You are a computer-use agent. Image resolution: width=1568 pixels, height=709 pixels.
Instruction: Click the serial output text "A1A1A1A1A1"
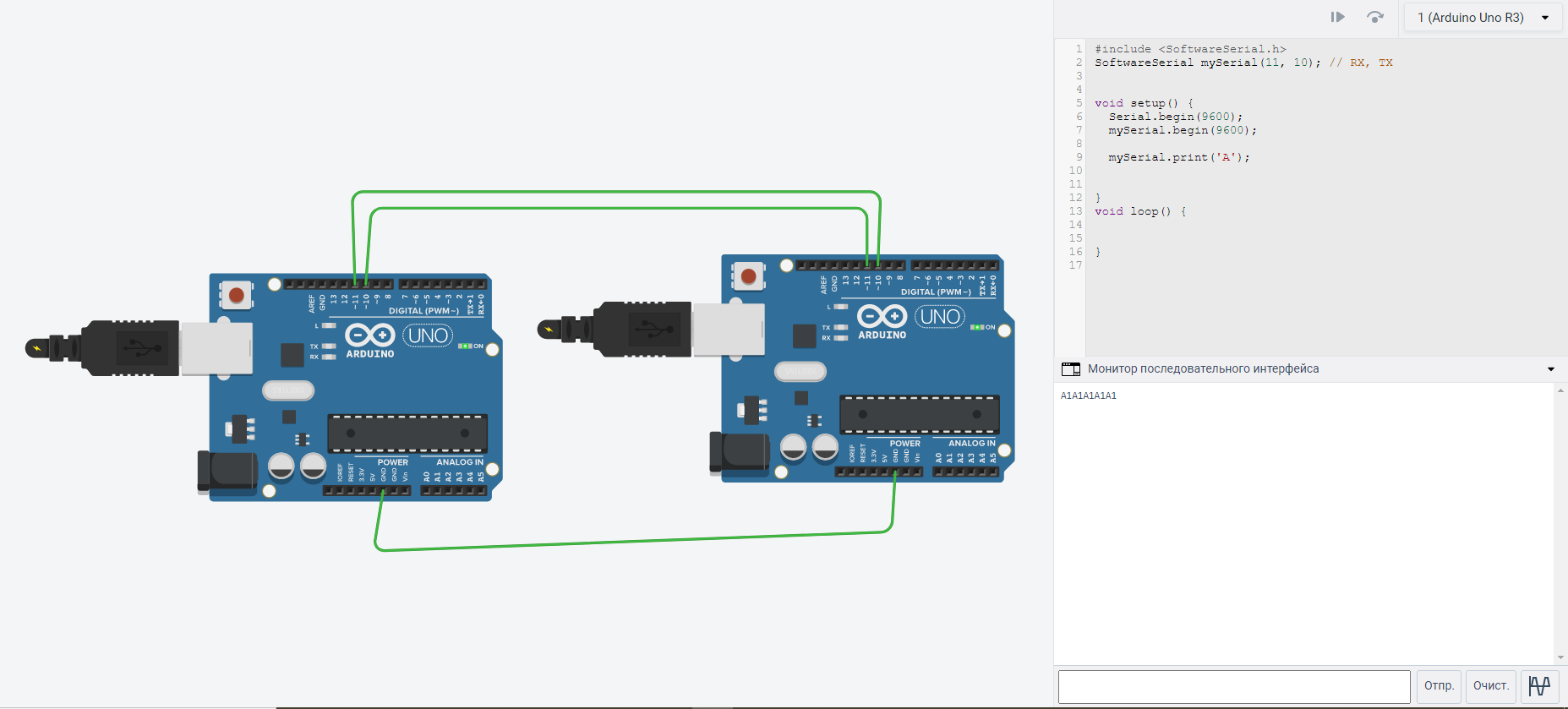pyautogui.click(x=1089, y=395)
